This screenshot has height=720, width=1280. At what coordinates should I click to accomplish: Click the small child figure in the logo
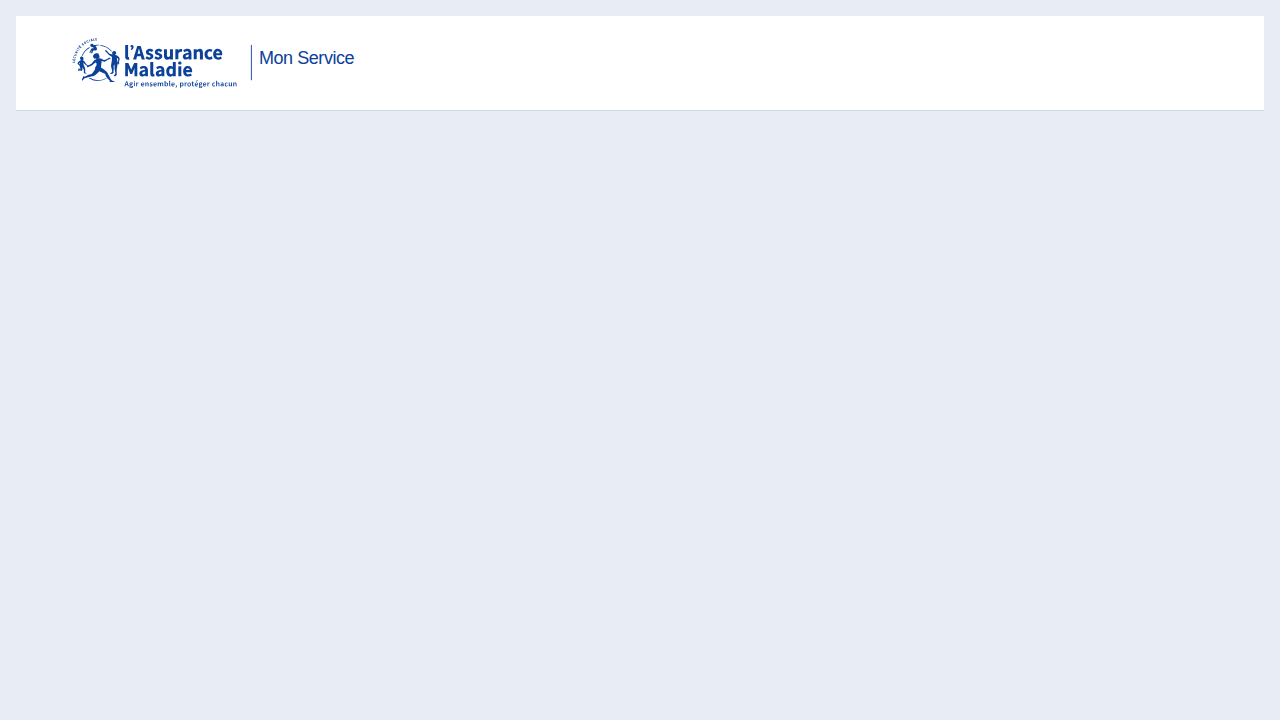pyautogui.click(x=82, y=65)
